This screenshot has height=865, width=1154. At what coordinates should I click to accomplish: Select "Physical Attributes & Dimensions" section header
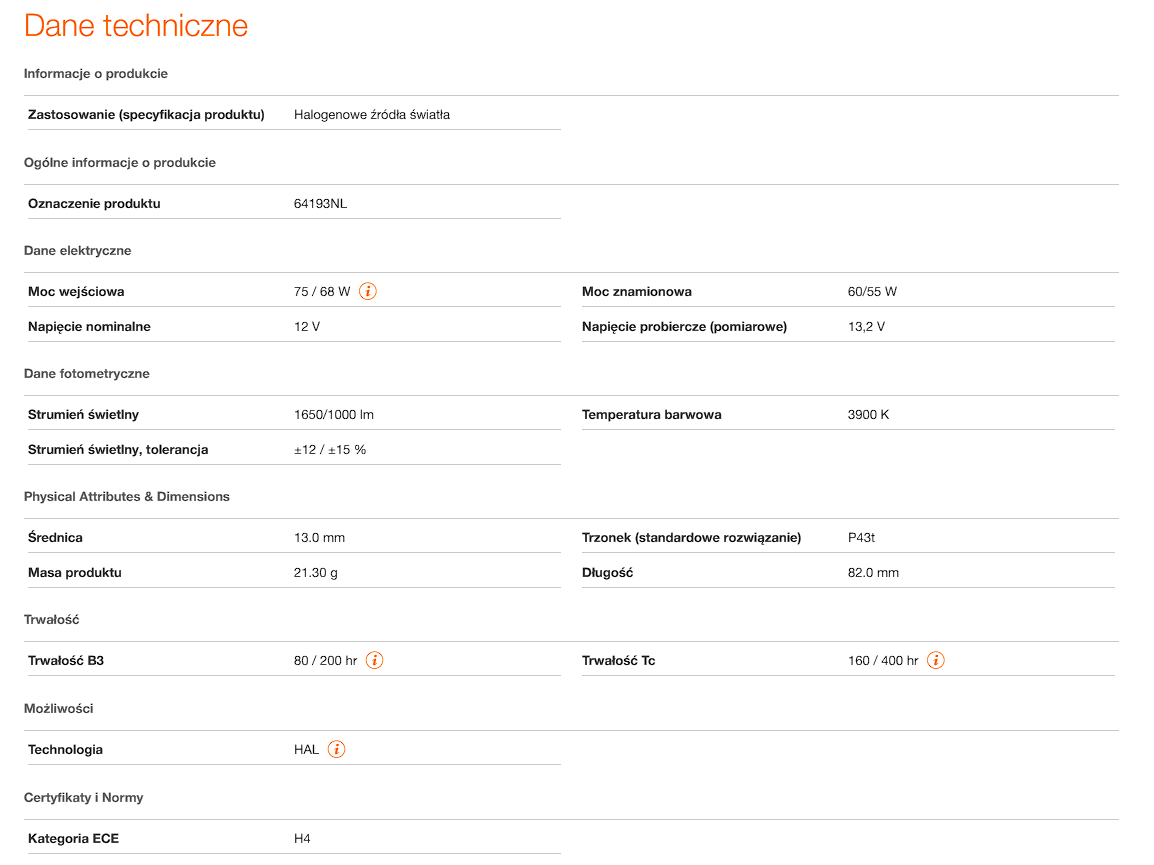127,497
